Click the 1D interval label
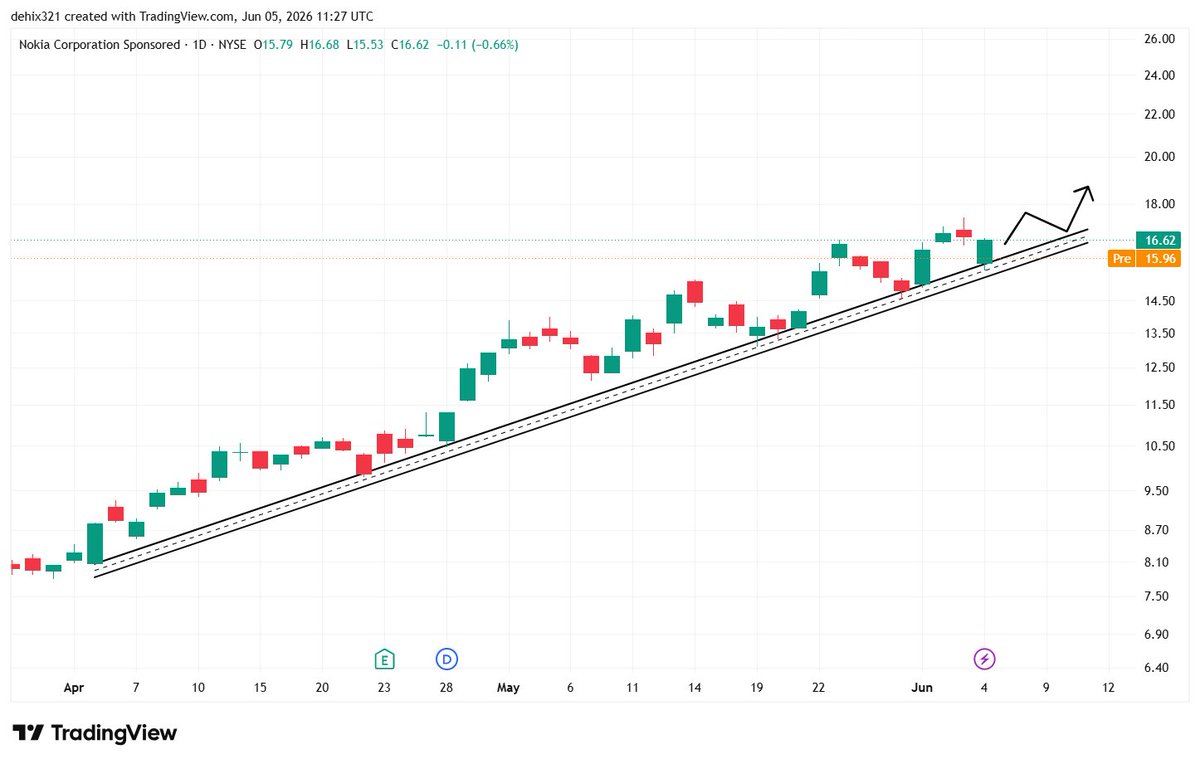 200,45
